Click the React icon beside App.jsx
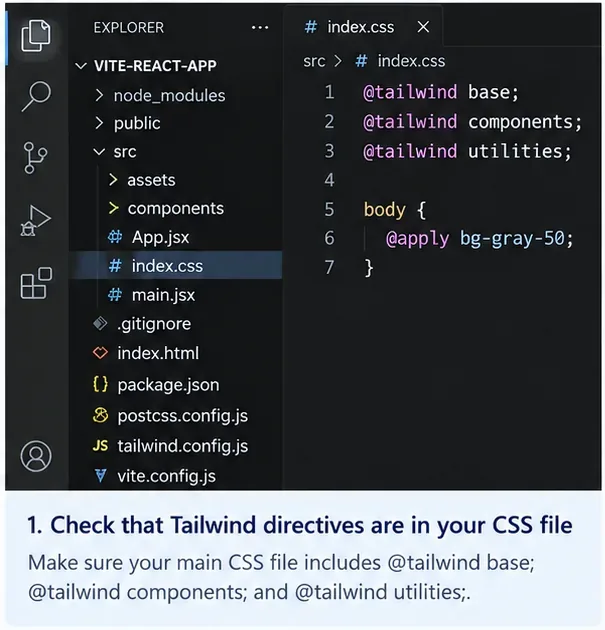 115,237
